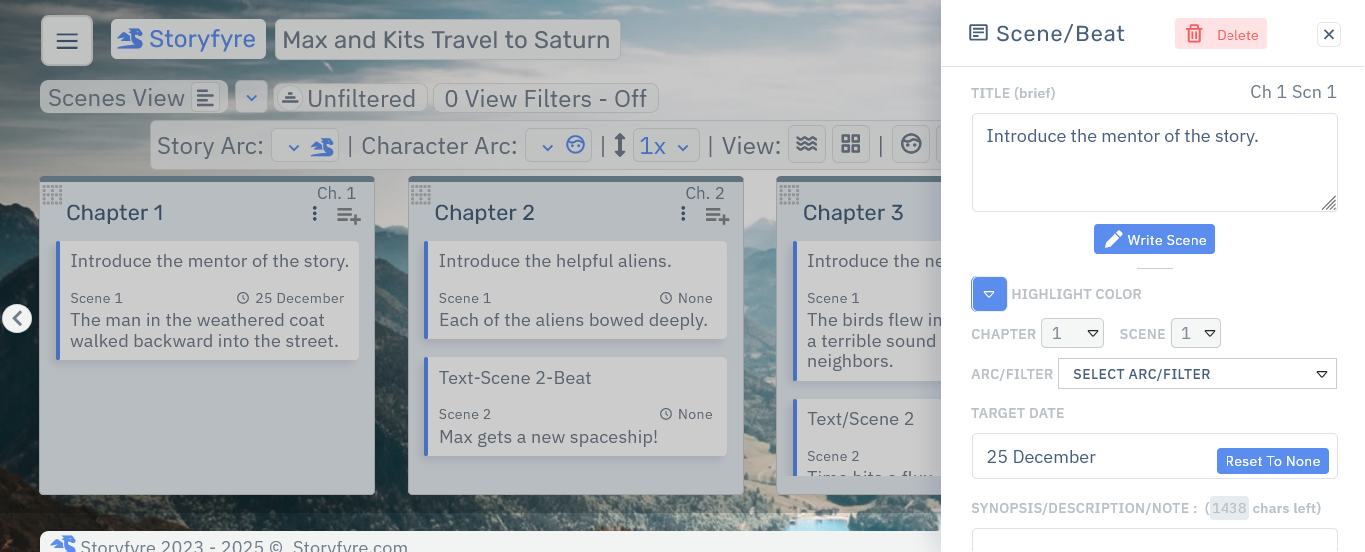Click the trash Delete button

[x=1220, y=34]
